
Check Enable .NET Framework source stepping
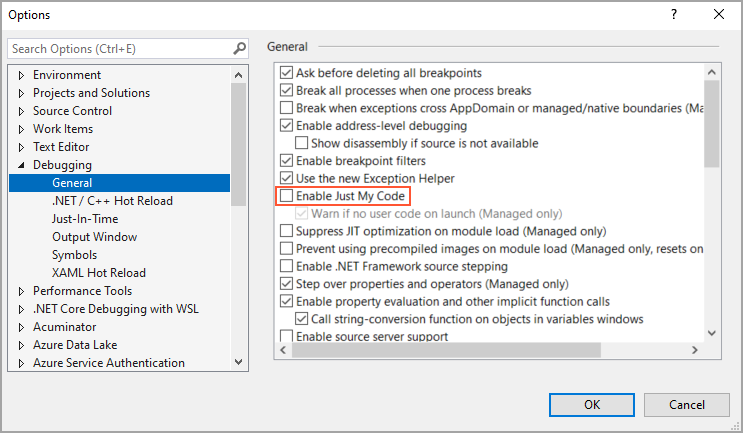point(287,267)
